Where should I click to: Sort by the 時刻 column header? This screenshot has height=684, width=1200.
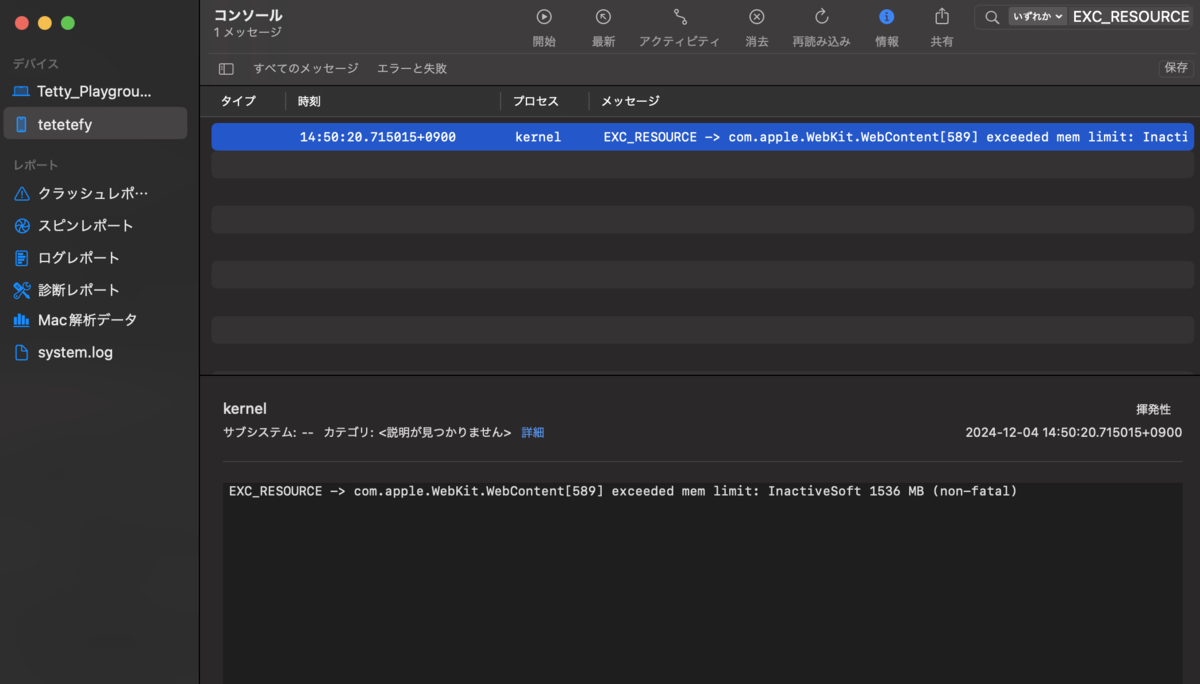click(309, 101)
